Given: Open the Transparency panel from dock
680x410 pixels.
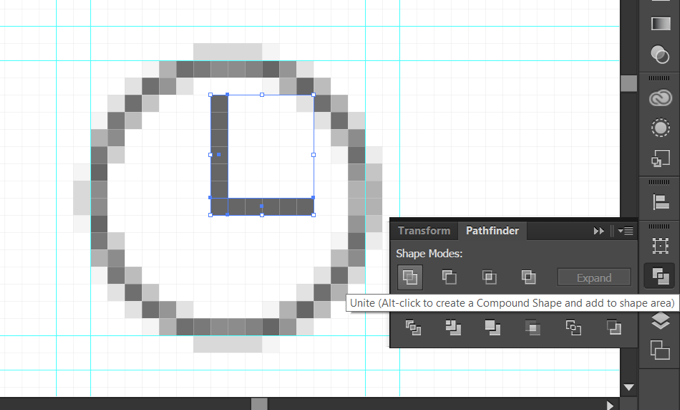Looking at the screenshot, I should 660,55.
